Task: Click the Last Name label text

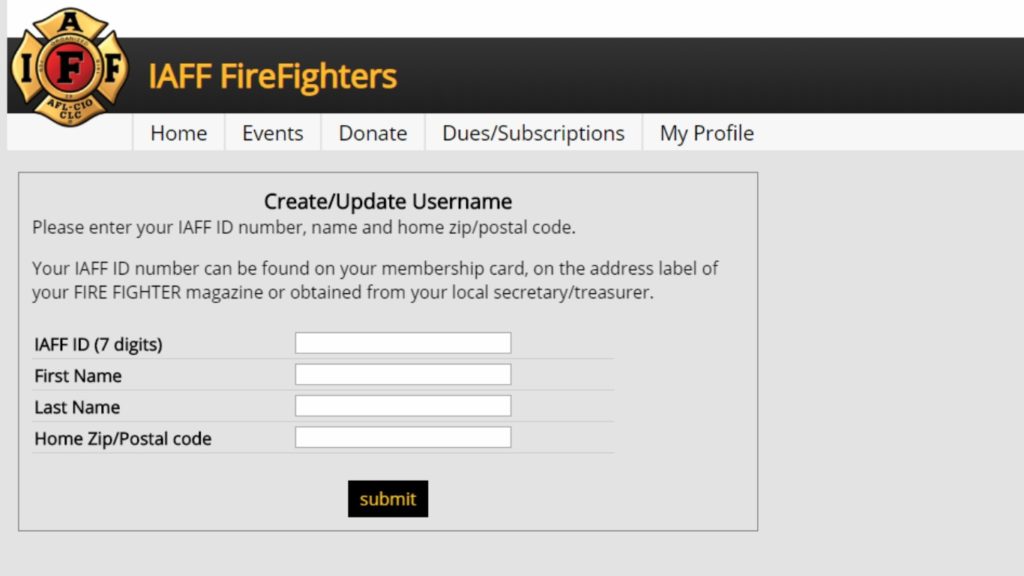Action: click(77, 407)
